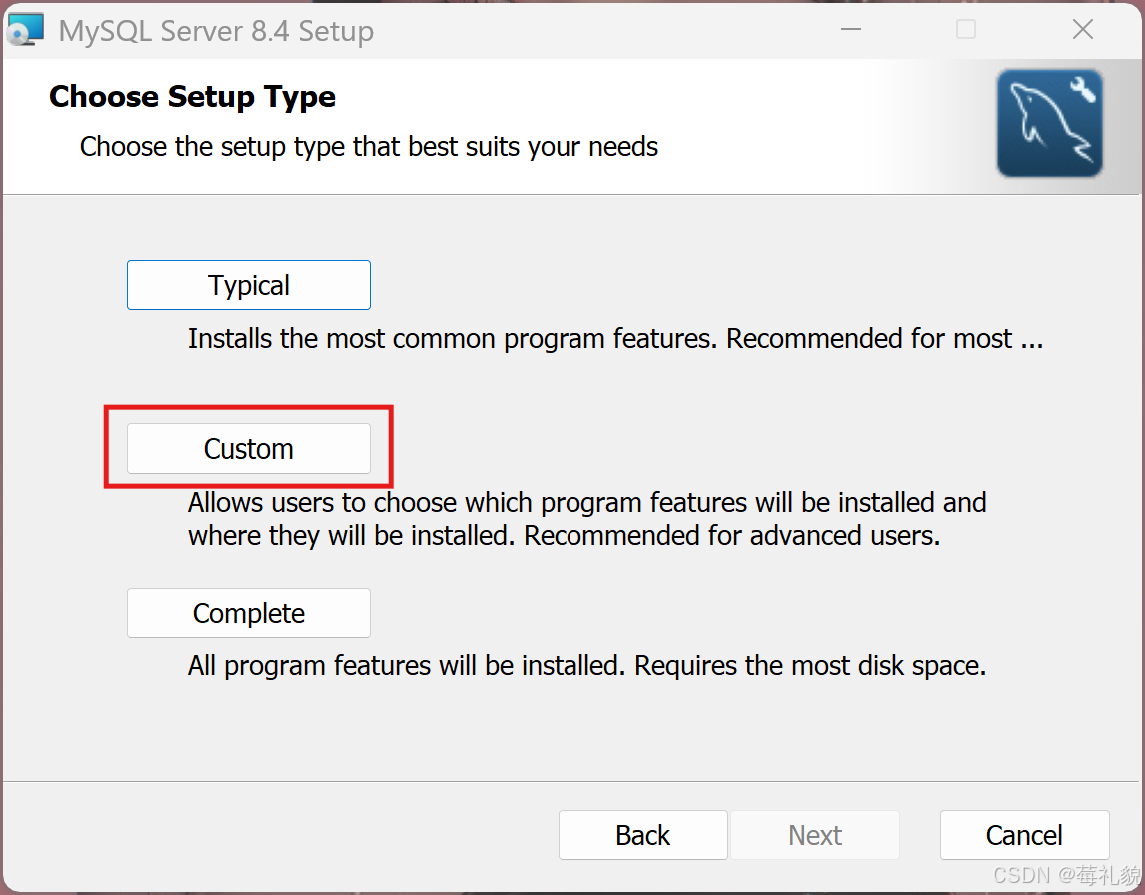Click the 'Choose Setup Type' heading
The width and height of the screenshot is (1145, 895).
pos(192,97)
